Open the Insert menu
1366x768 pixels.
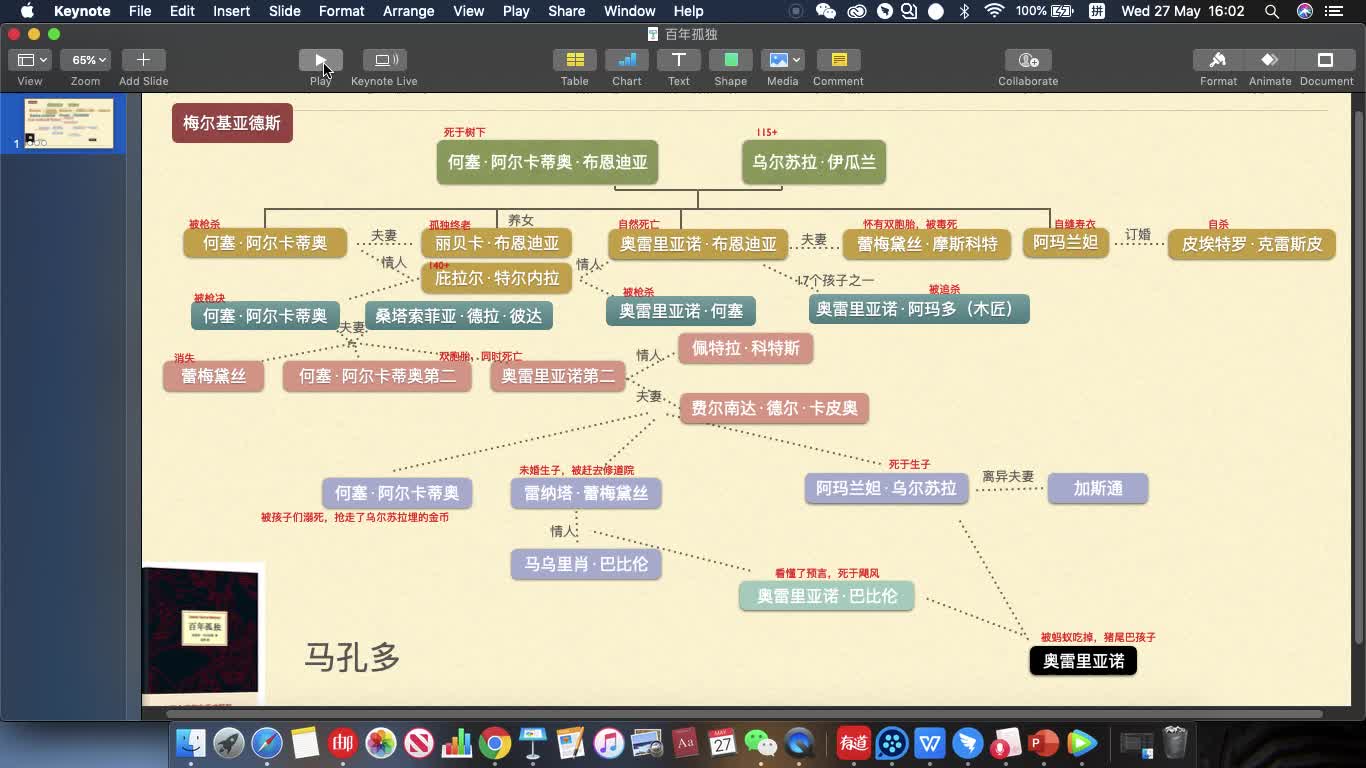point(231,11)
